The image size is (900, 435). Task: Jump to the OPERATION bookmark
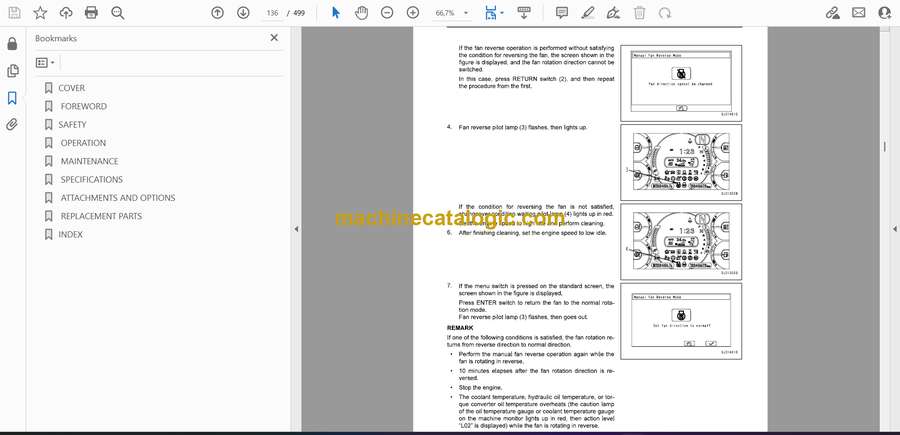(x=83, y=143)
